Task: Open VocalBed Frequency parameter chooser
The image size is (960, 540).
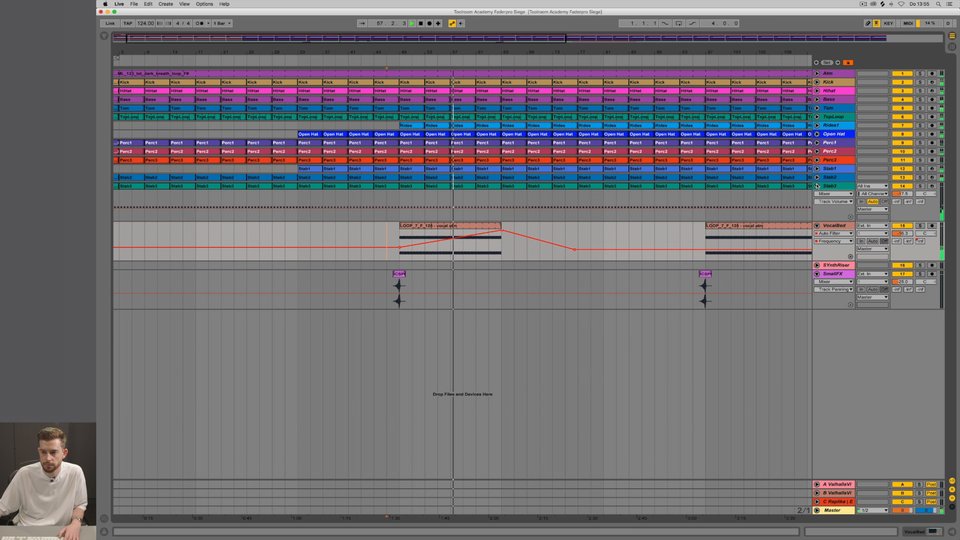Action: 834,241
